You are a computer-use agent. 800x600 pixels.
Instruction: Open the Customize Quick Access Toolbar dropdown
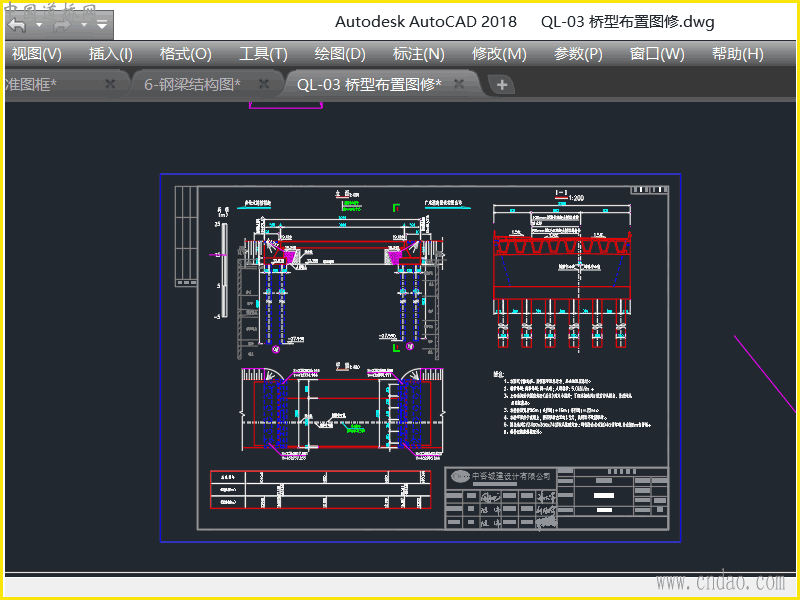(x=102, y=24)
